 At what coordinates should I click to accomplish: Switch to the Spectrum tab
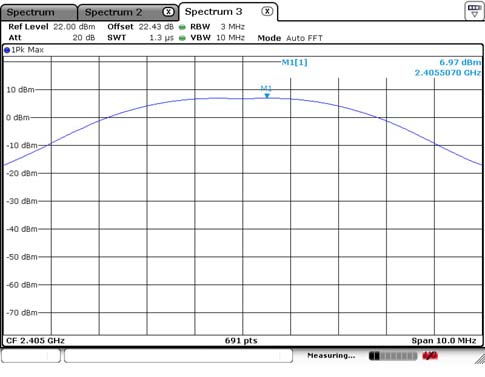38,13
